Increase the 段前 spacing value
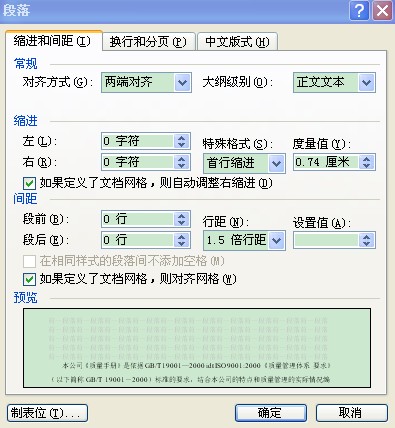Image resolution: width=395 pixels, height=428 pixels. 182,216
